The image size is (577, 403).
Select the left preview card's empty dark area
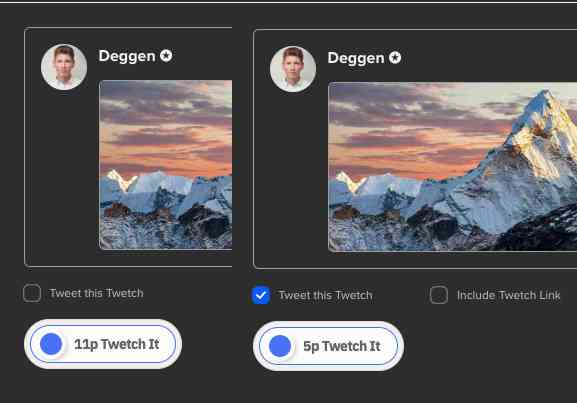click(63, 177)
